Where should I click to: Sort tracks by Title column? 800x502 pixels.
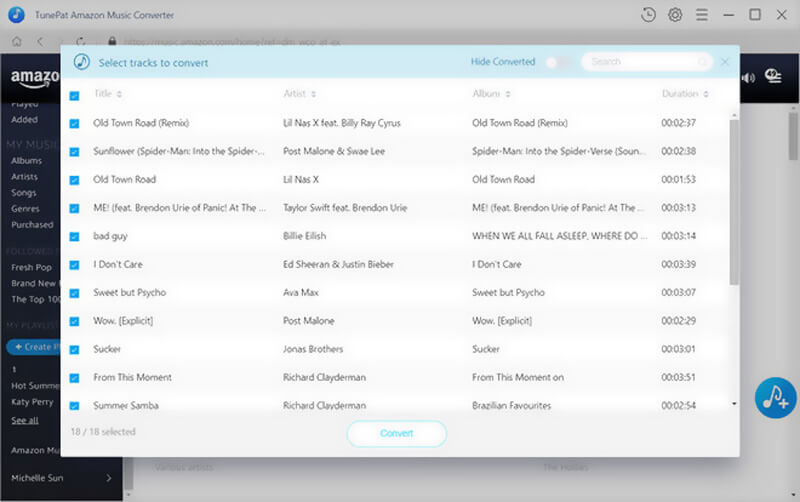[x=108, y=93]
